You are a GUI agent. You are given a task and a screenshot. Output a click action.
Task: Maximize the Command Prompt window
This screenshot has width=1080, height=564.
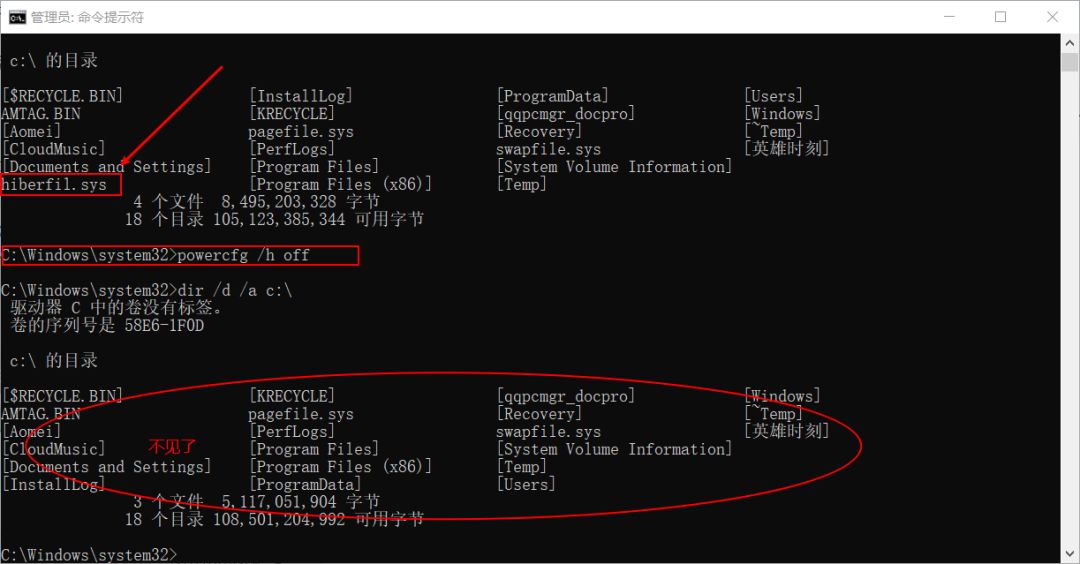[x=1001, y=17]
